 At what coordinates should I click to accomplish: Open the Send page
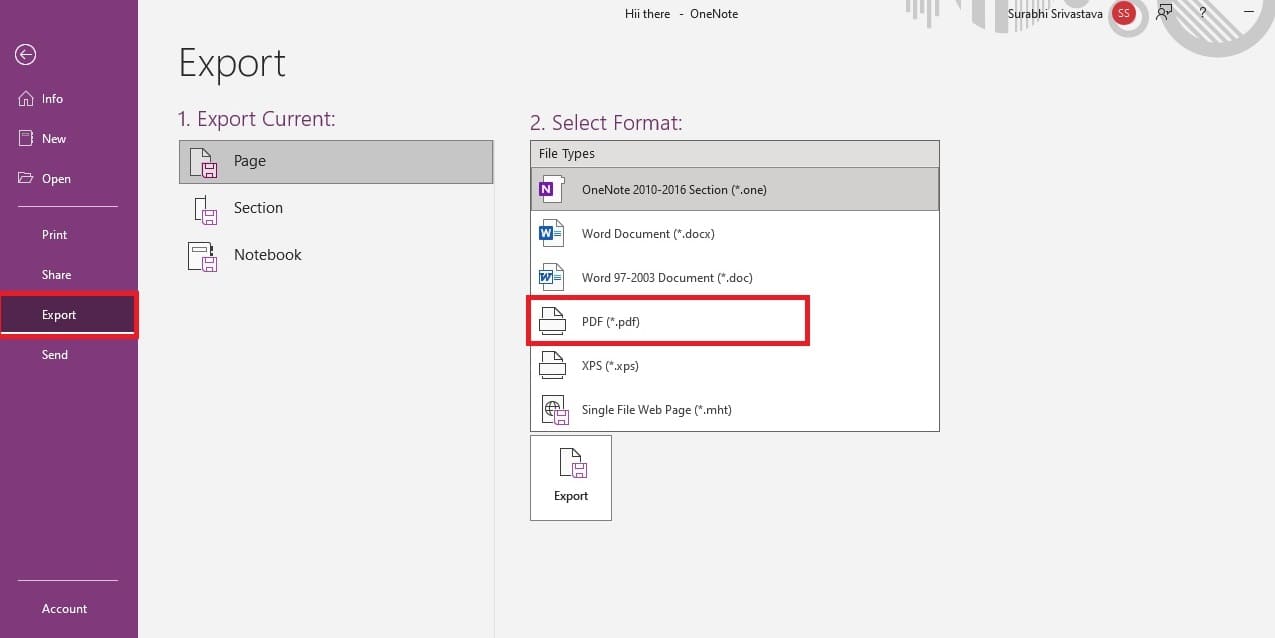[x=55, y=355]
